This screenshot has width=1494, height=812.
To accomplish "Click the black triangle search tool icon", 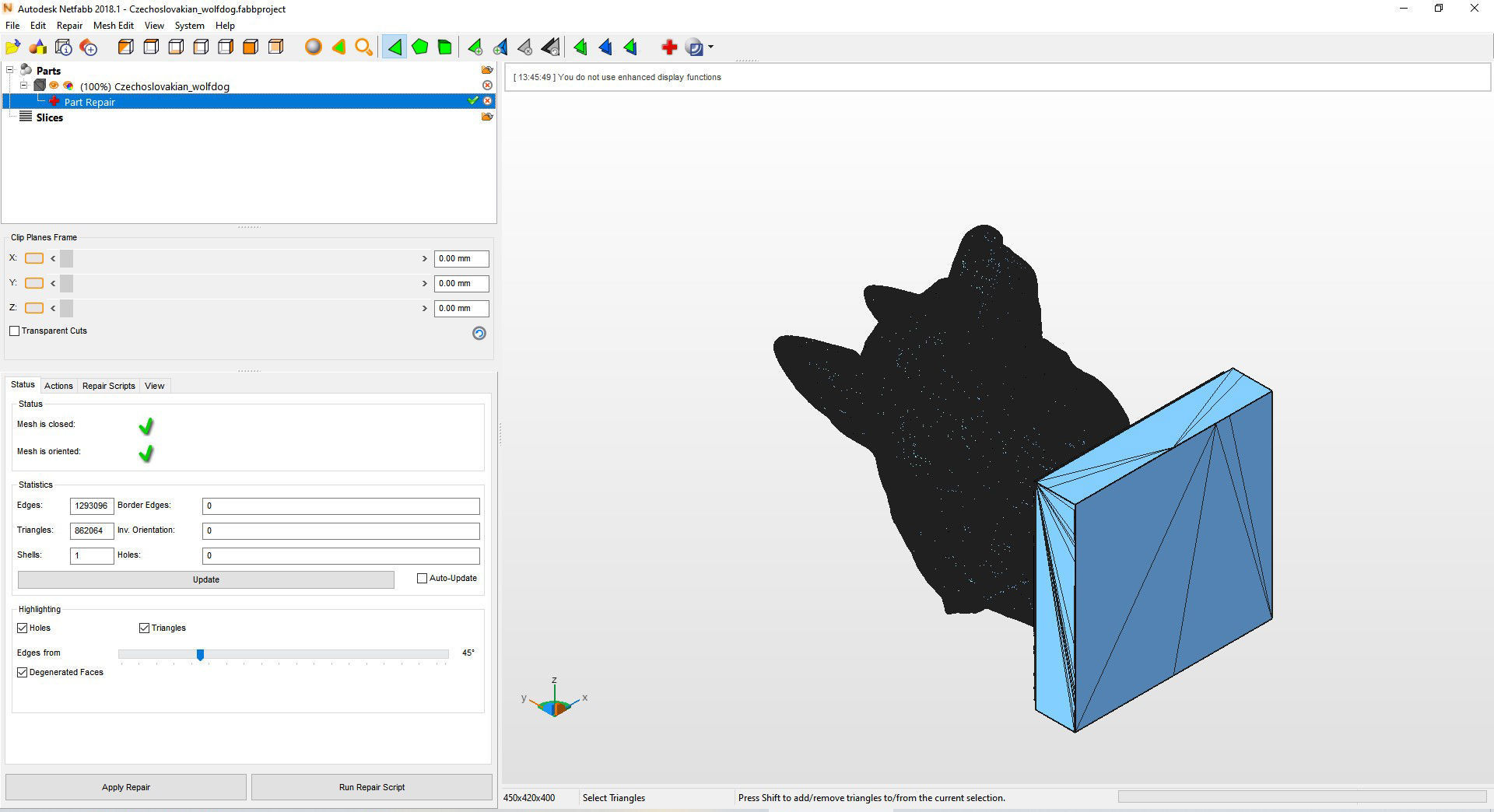I will [551, 47].
